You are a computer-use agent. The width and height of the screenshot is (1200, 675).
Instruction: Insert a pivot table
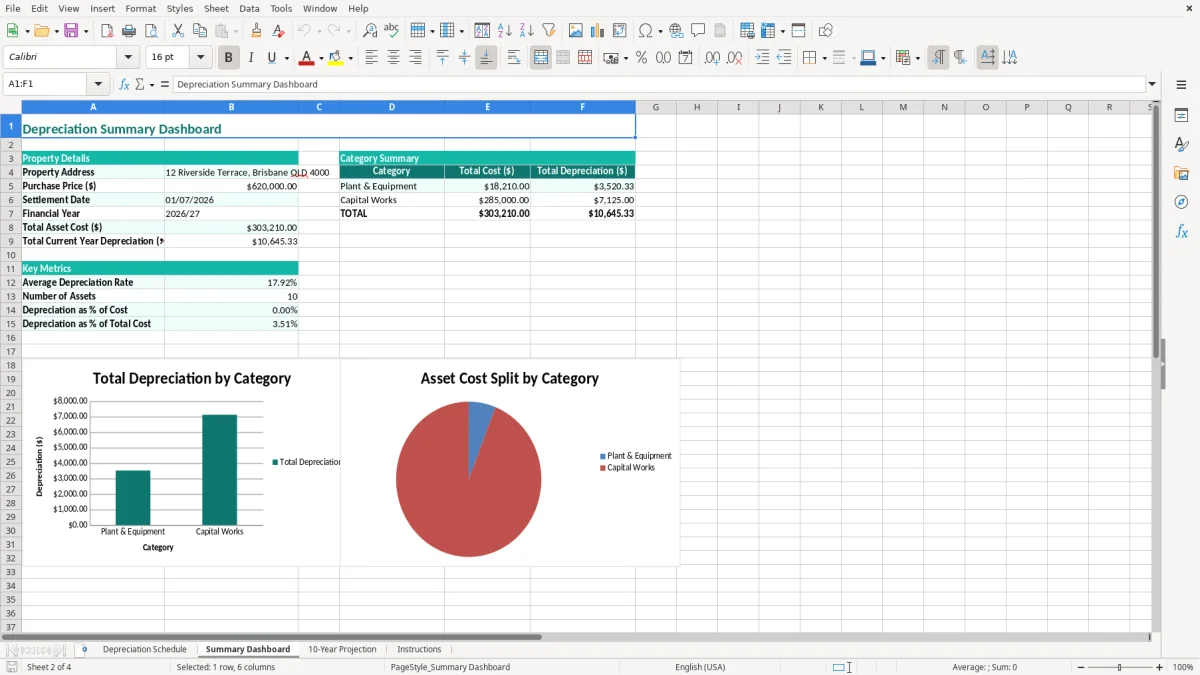click(620, 31)
